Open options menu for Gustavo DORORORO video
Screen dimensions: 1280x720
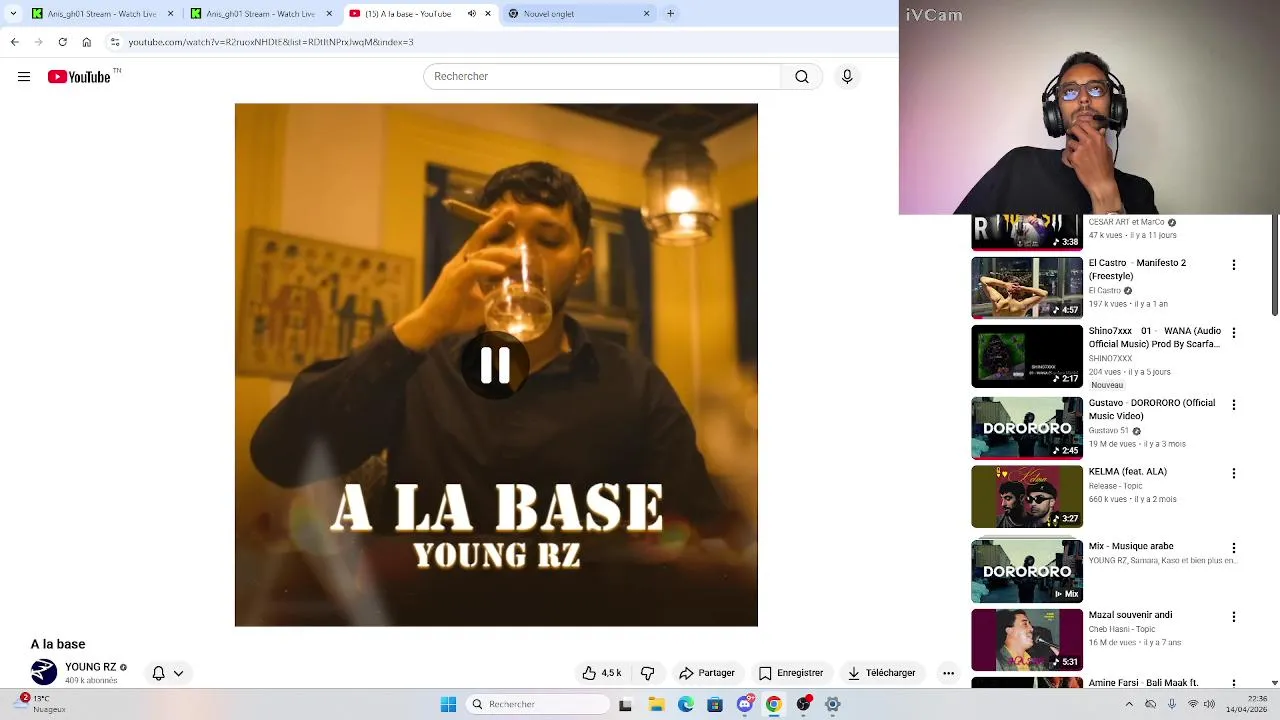[x=1233, y=405]
